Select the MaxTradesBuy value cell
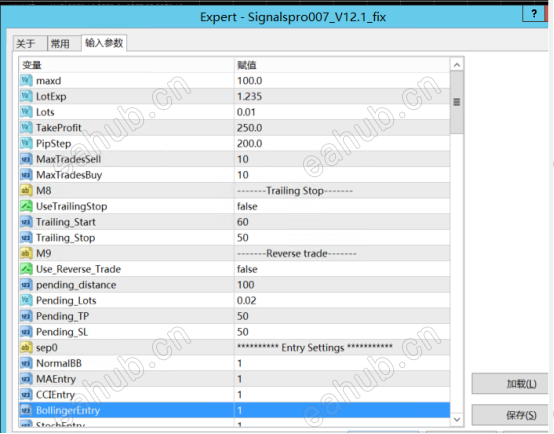Screen dimensions: 554x434 point(342,175)
